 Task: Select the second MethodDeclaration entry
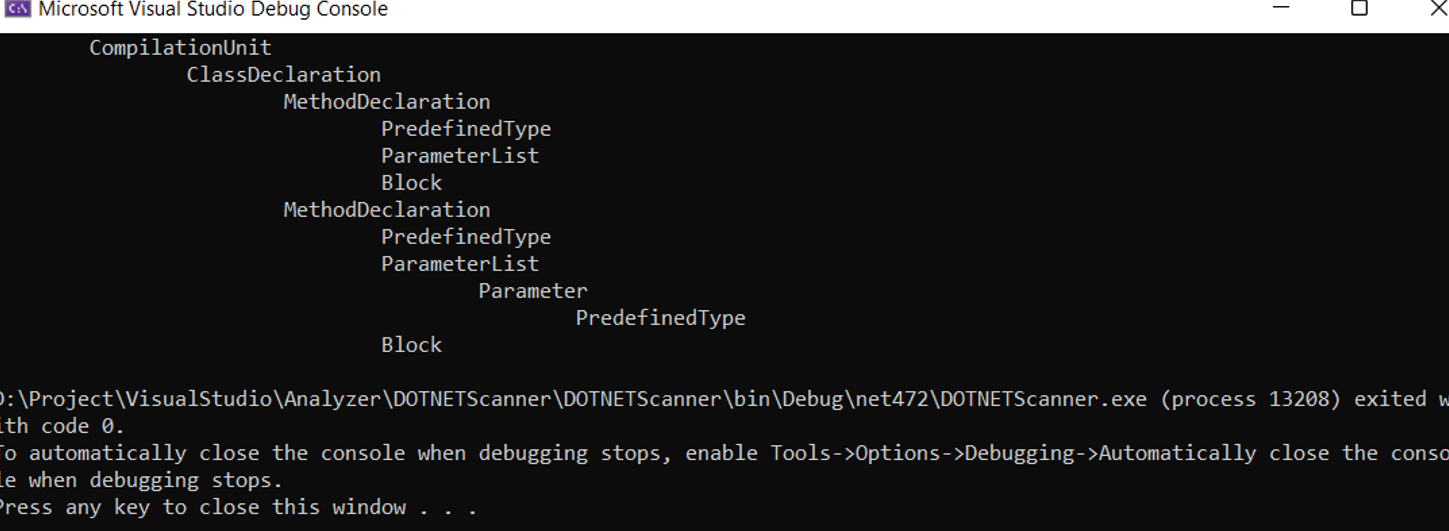[x=386, y=210]
